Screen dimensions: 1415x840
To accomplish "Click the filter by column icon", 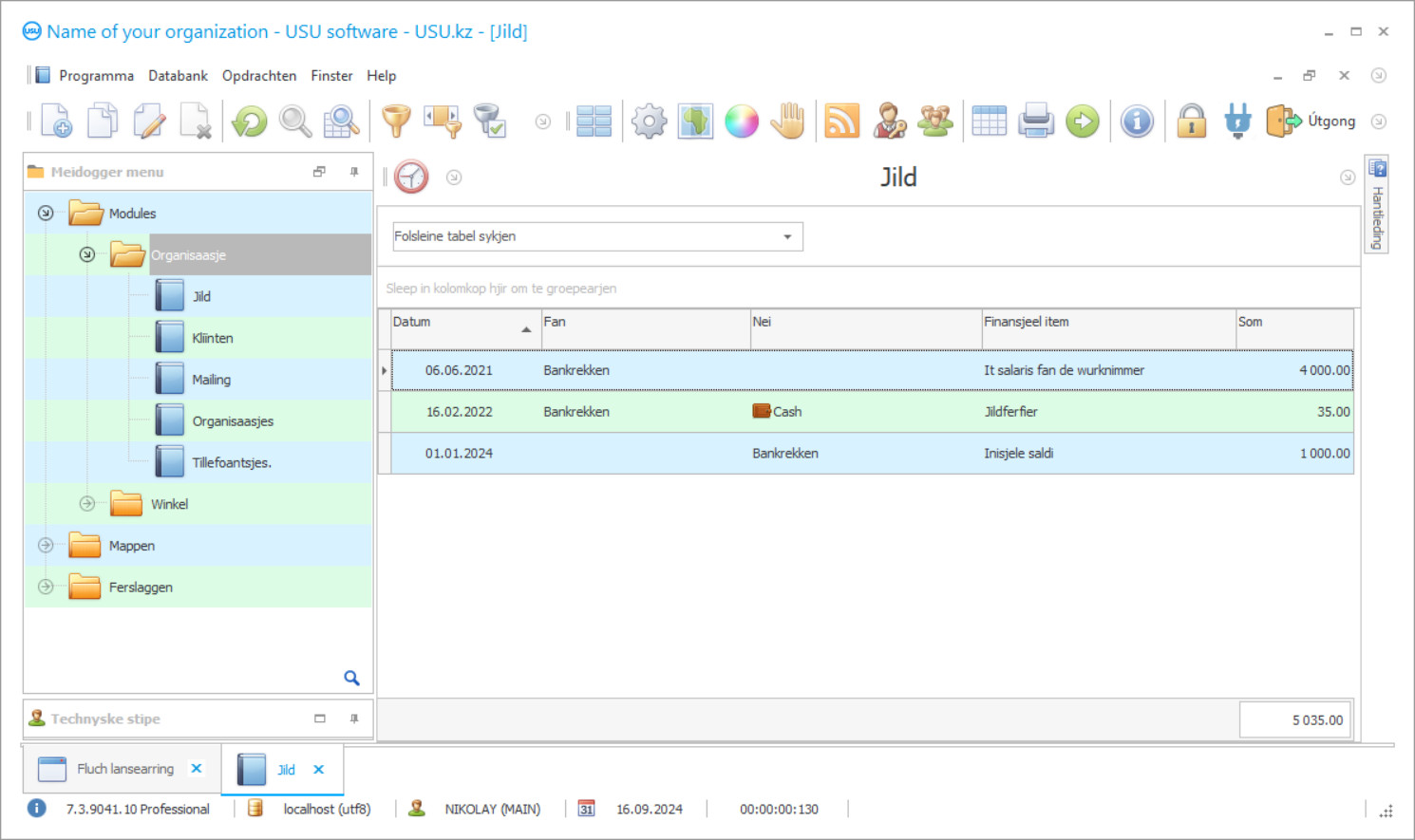I will 443,121.
